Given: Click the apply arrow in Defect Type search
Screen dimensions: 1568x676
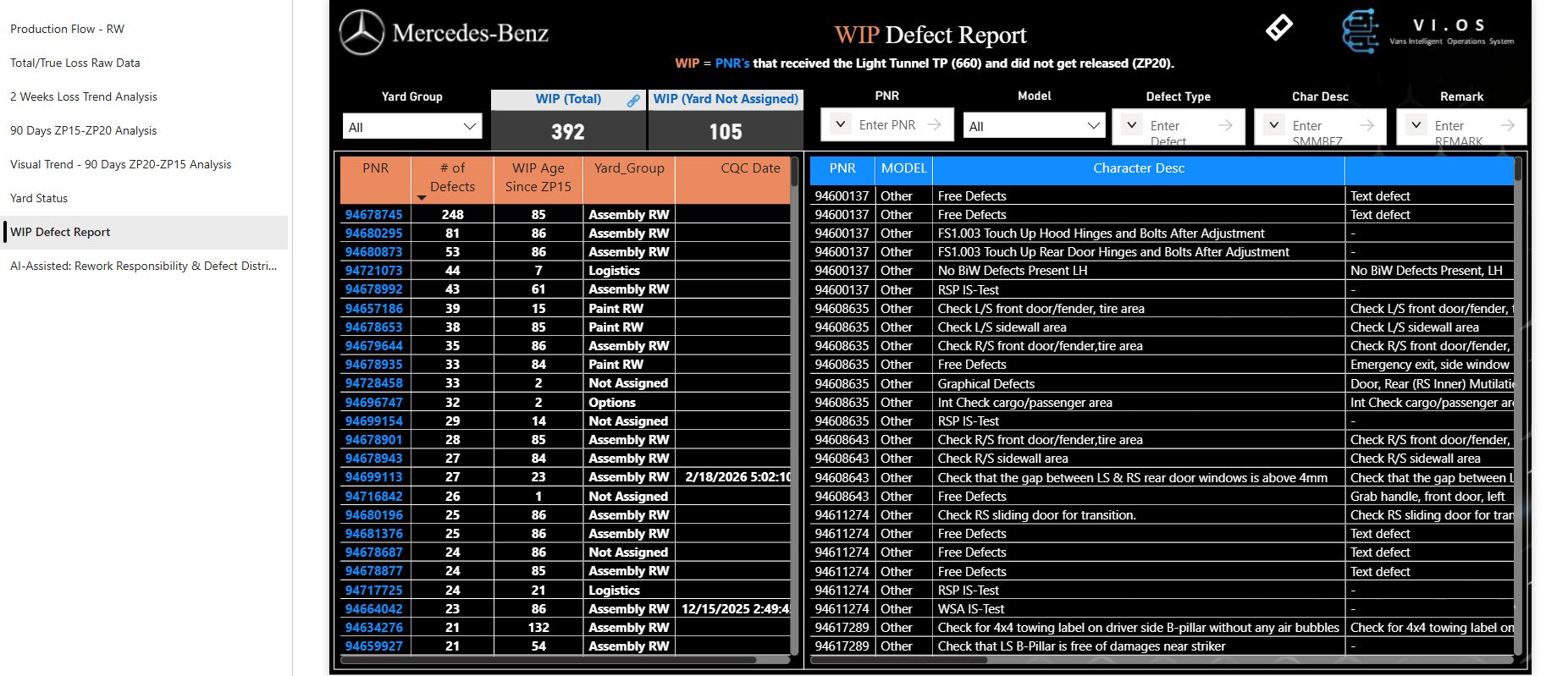Looking at the screenshot, I should click(x=1225, y=125).
